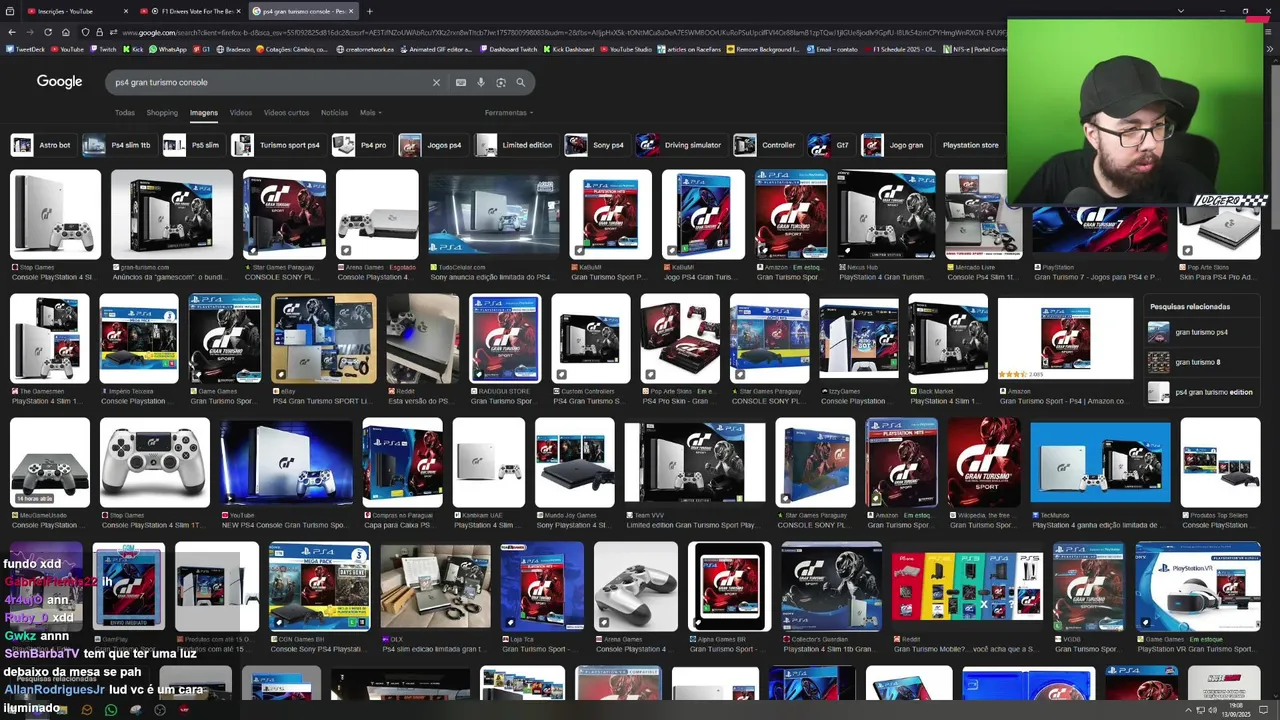Open the Twitch bookmark

[104, 49]
